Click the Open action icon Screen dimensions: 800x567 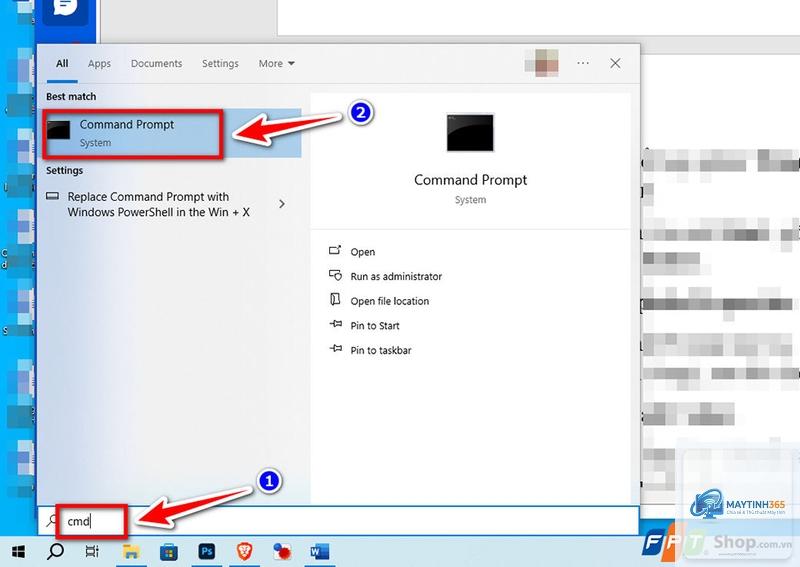[335, 250]
